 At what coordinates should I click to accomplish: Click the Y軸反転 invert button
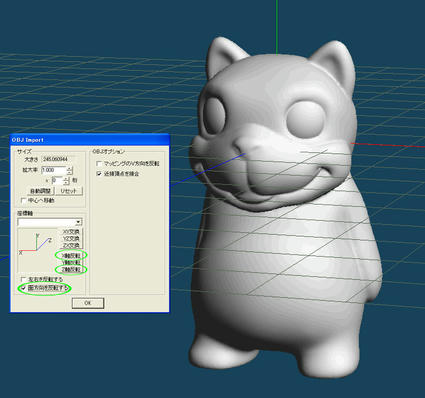(71, 263)
